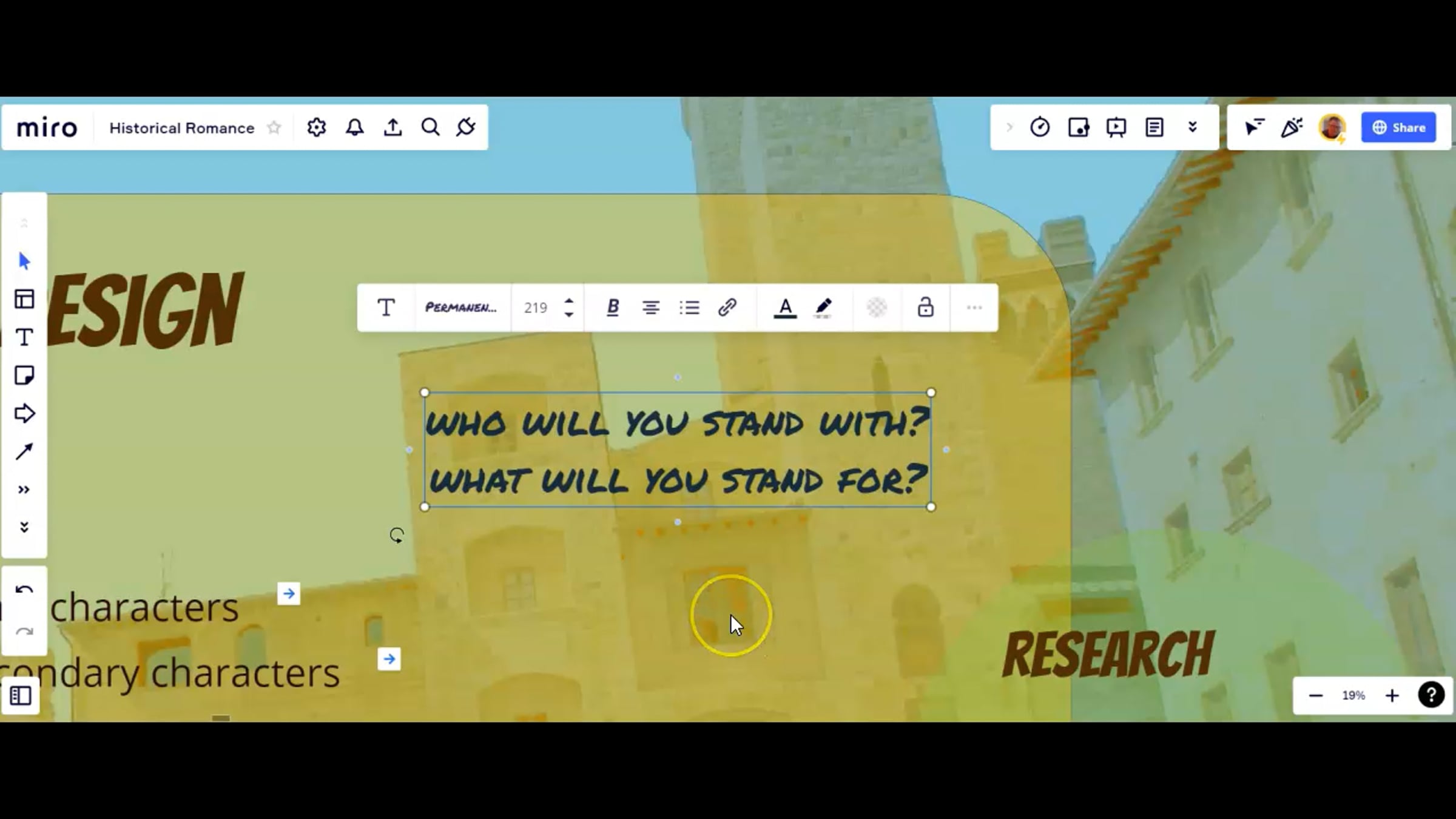Zoom in with plus button
The width and height of the screenshot is (1456, 819).
tap(1392, 696)
